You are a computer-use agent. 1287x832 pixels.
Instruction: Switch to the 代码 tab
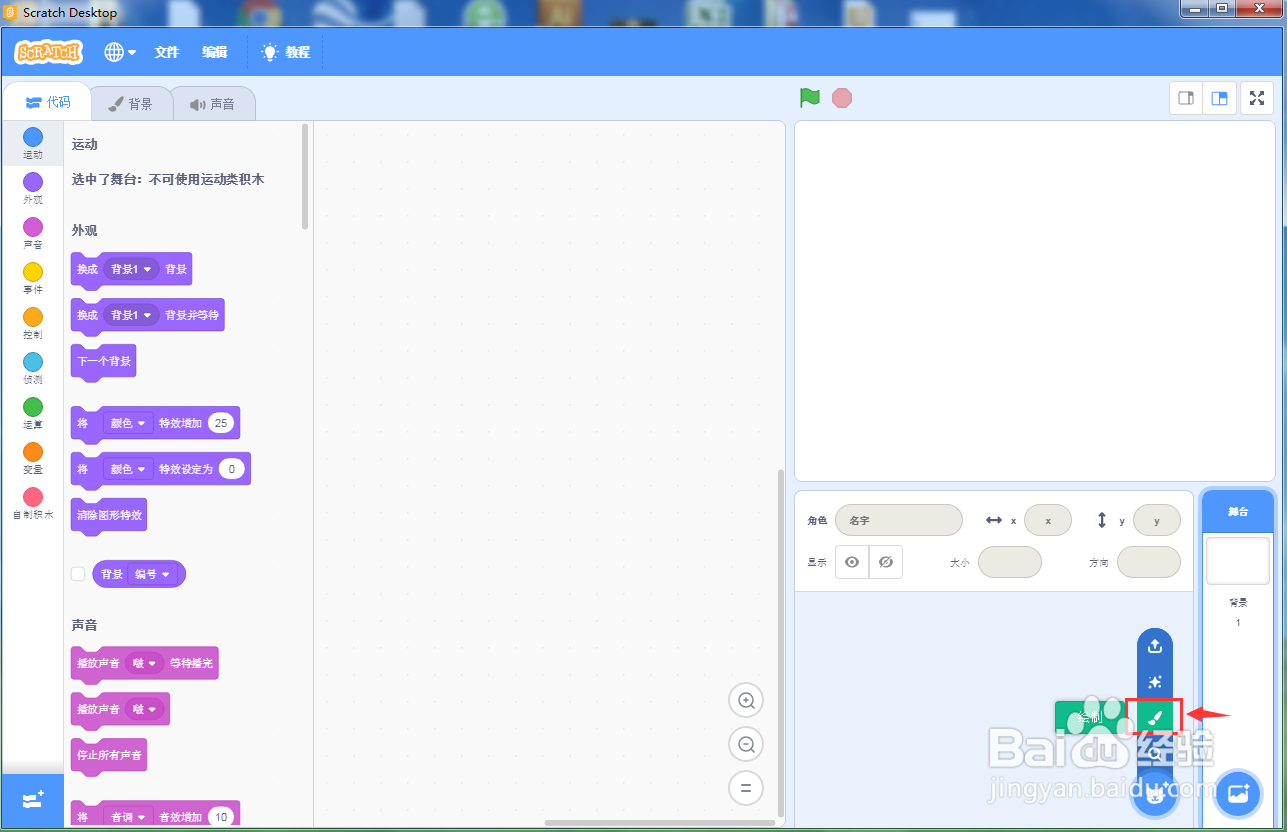pos(48,102)
